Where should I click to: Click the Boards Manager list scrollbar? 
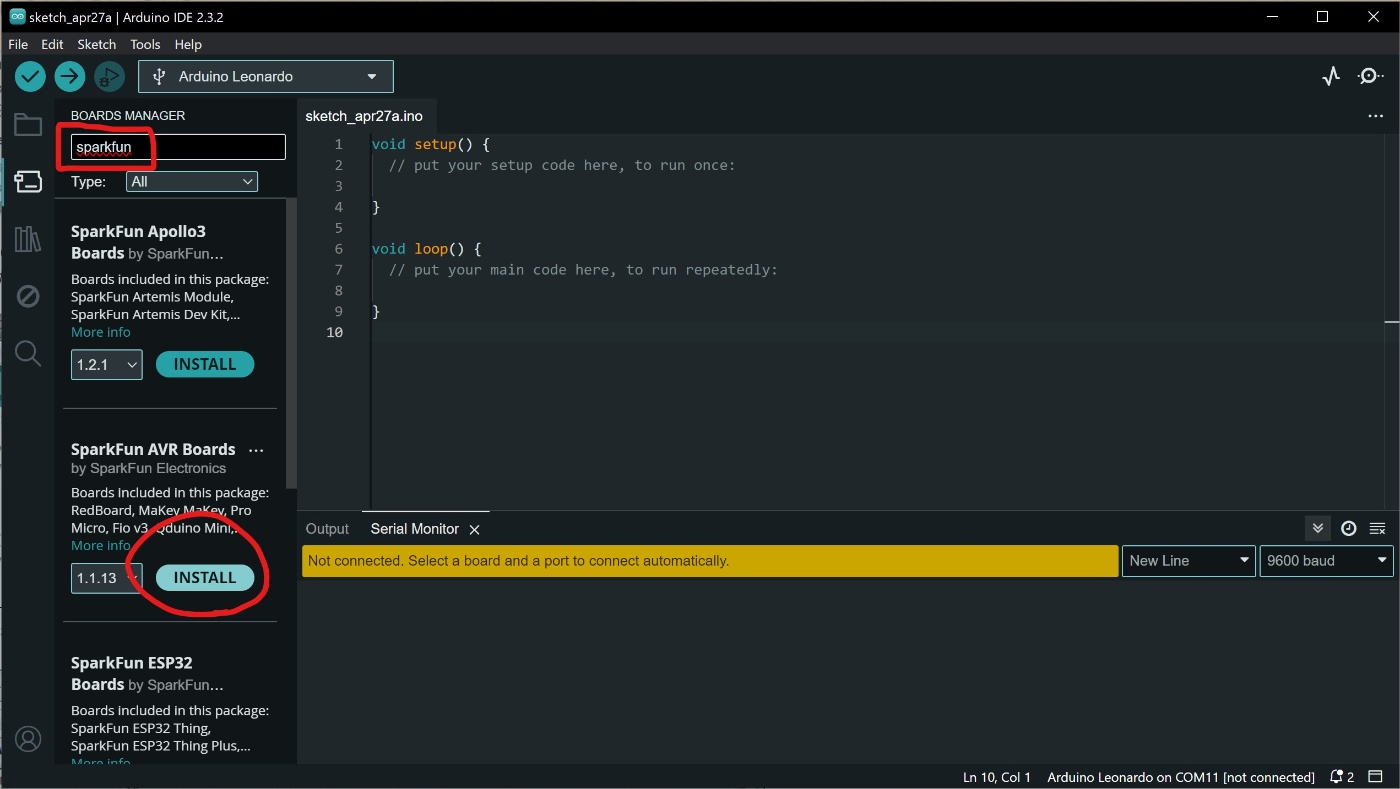point(291,343)
